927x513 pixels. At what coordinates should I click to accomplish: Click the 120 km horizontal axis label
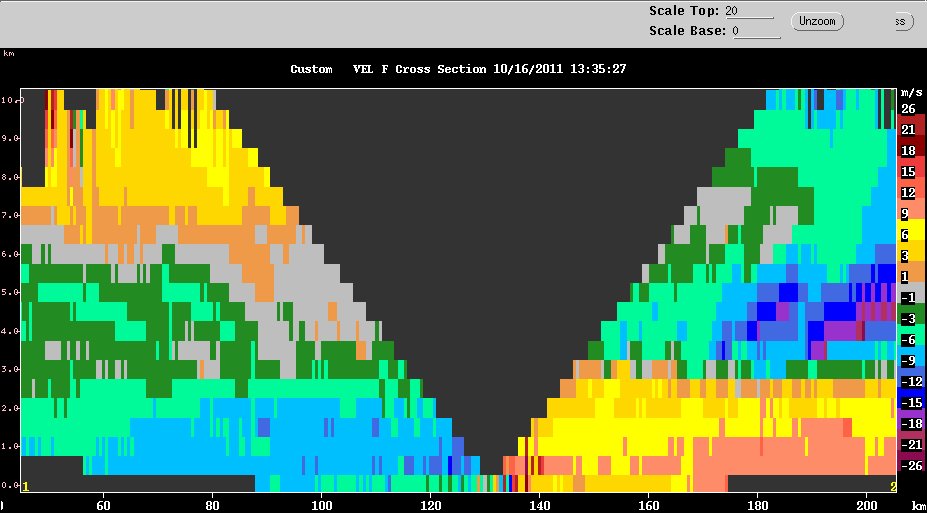[x=430, y=506]
